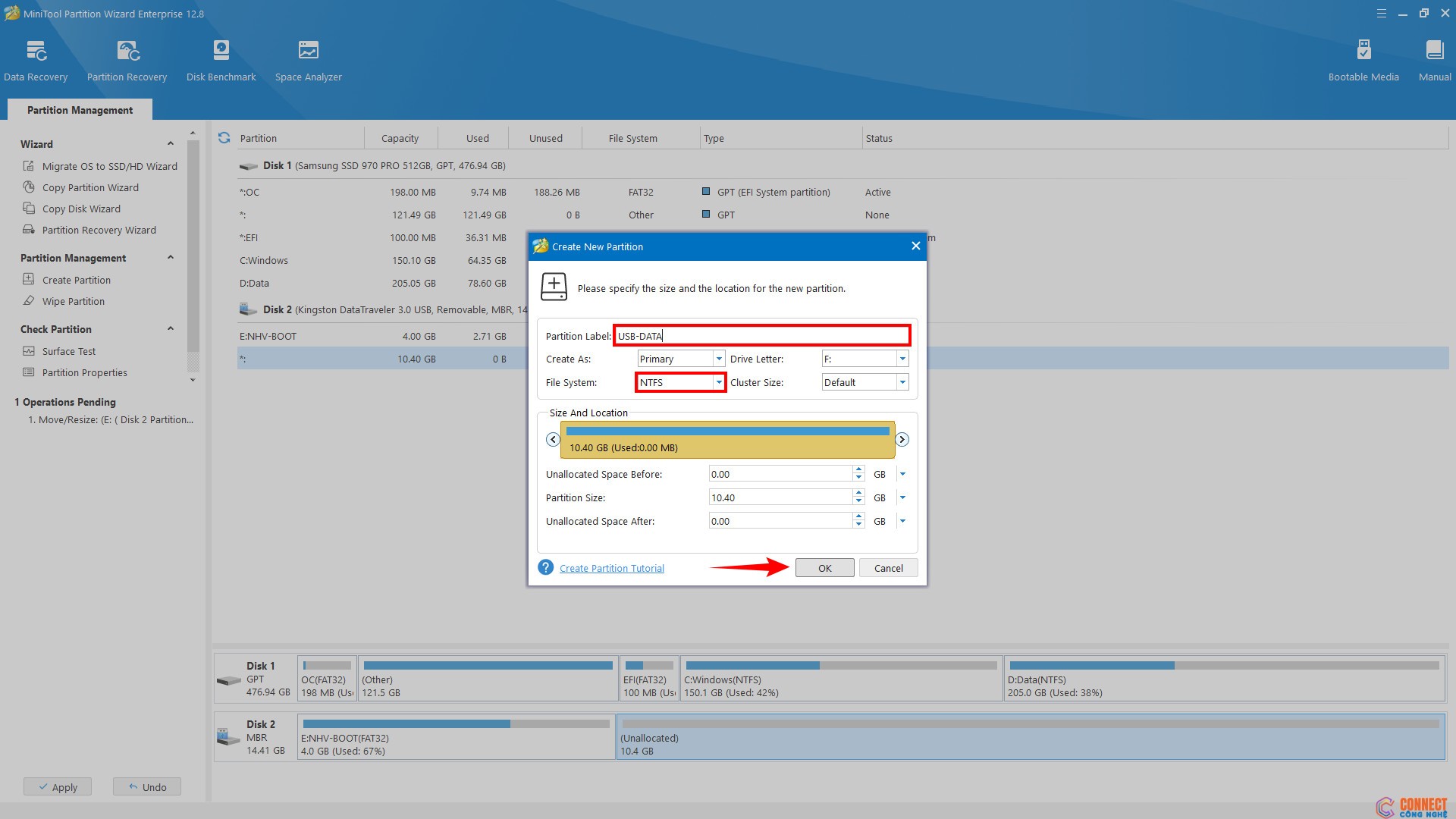Select the E:NHV-BOOT(FAT32) block in disk map
This screenshot has width=1456, height=819.
[455, 736]
